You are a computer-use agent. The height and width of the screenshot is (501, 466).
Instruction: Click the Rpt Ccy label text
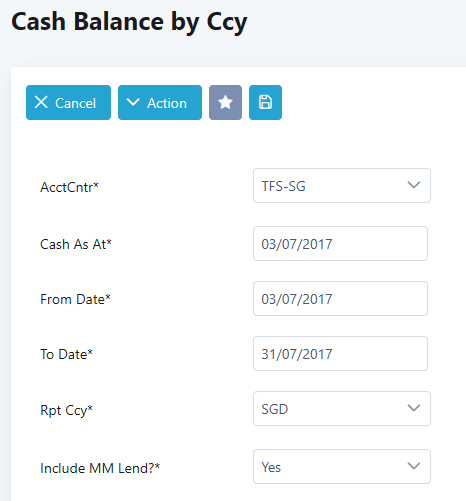click(x=66, y=410)
